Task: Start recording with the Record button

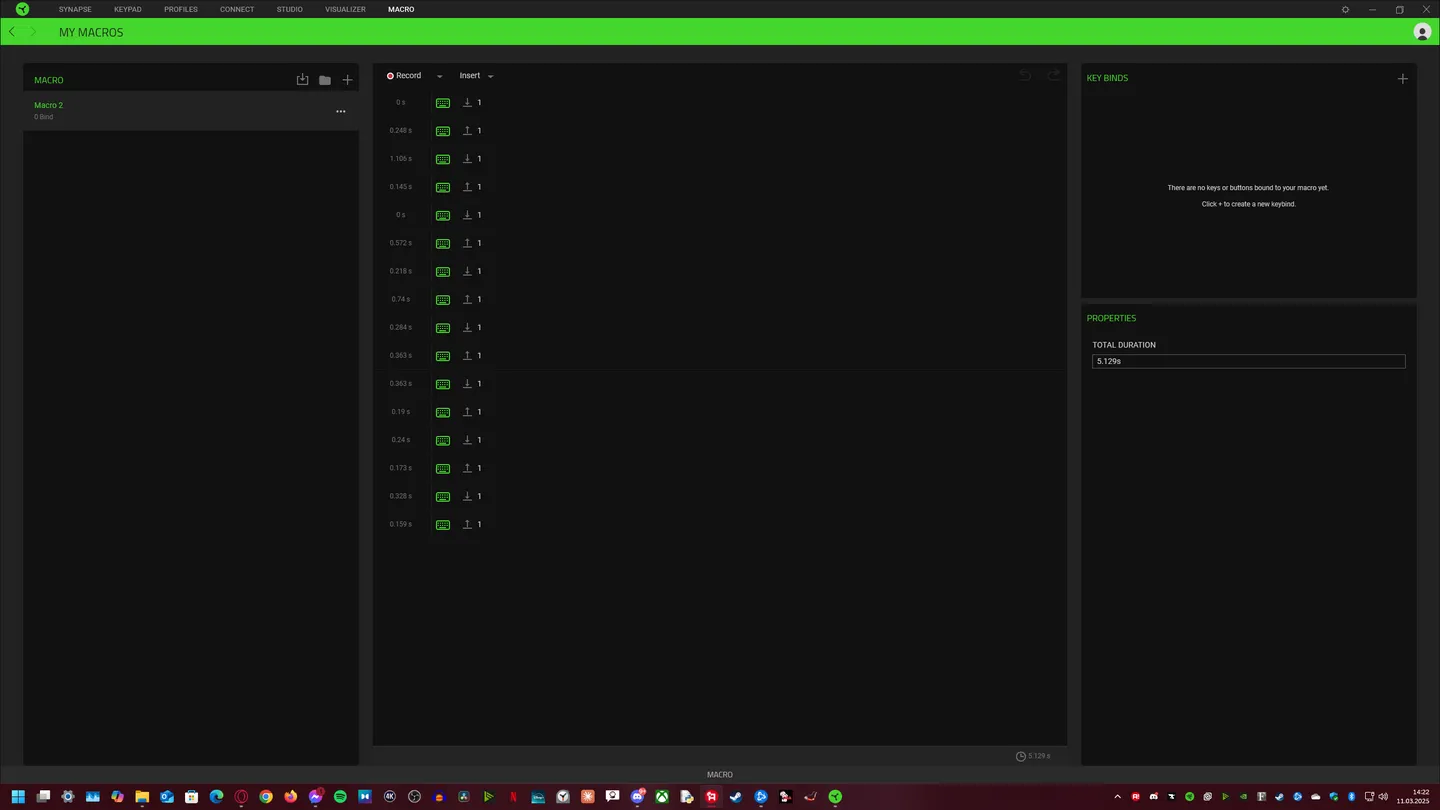Action: click(404, 76)
